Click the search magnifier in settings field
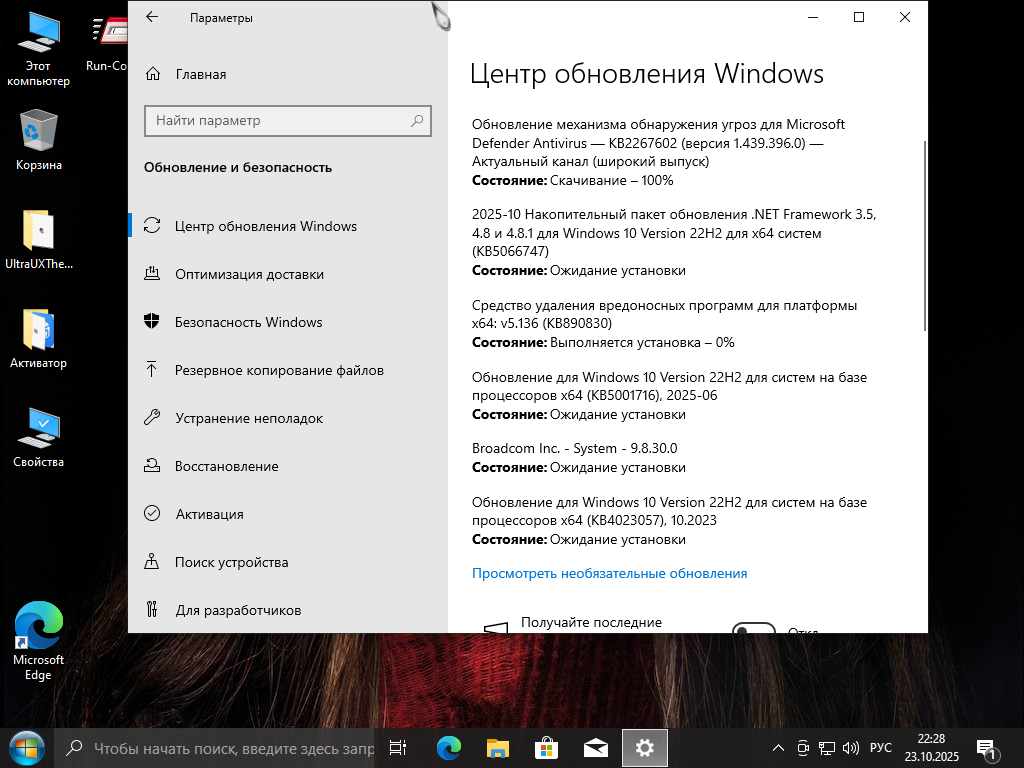 point(417,120)
